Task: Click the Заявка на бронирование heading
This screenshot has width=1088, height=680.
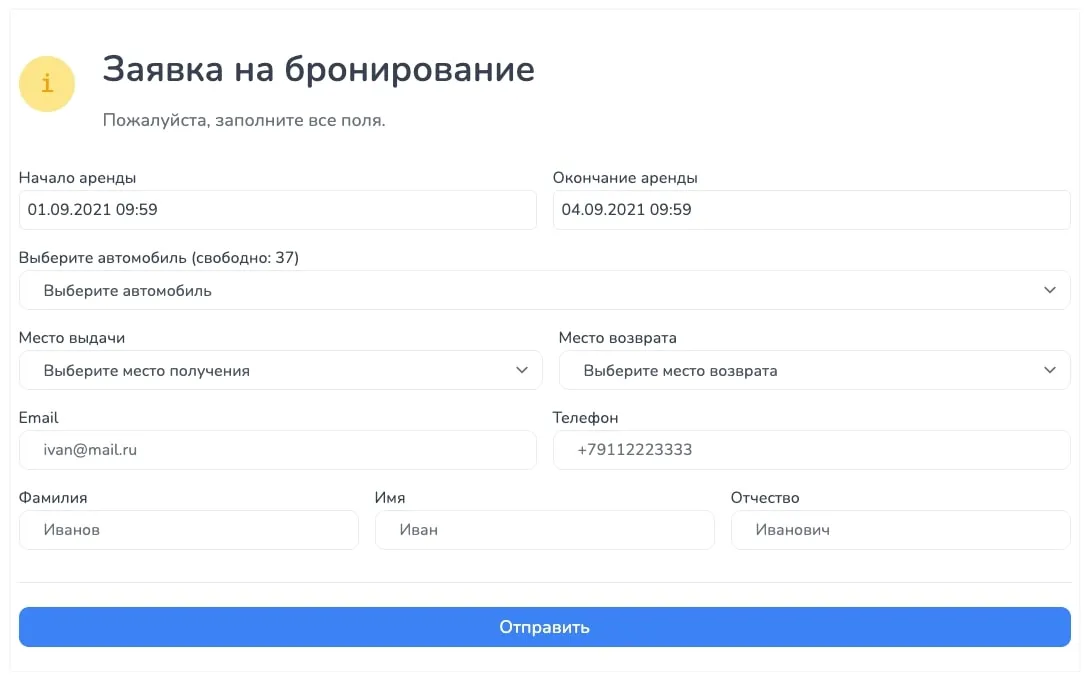Action: pos(318,69)
